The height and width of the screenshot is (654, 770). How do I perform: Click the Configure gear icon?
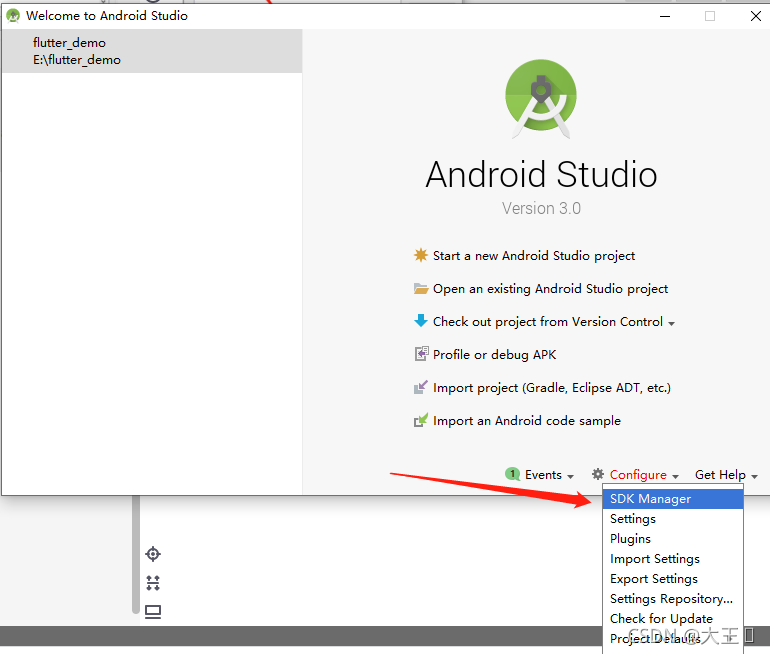[x=598, y=474]
